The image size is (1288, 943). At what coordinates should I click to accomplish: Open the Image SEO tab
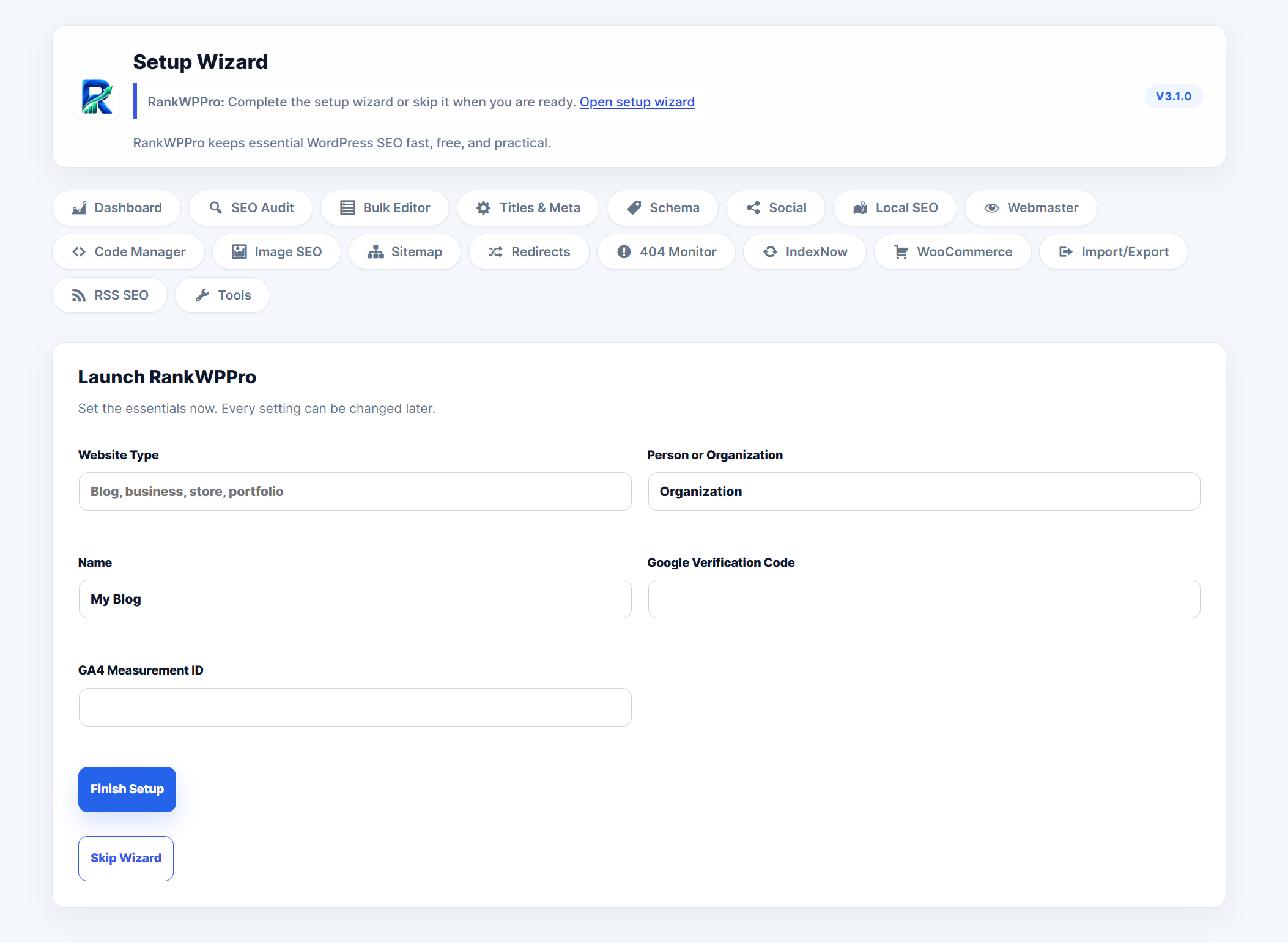pyautogui.click(x=277, y=252)
